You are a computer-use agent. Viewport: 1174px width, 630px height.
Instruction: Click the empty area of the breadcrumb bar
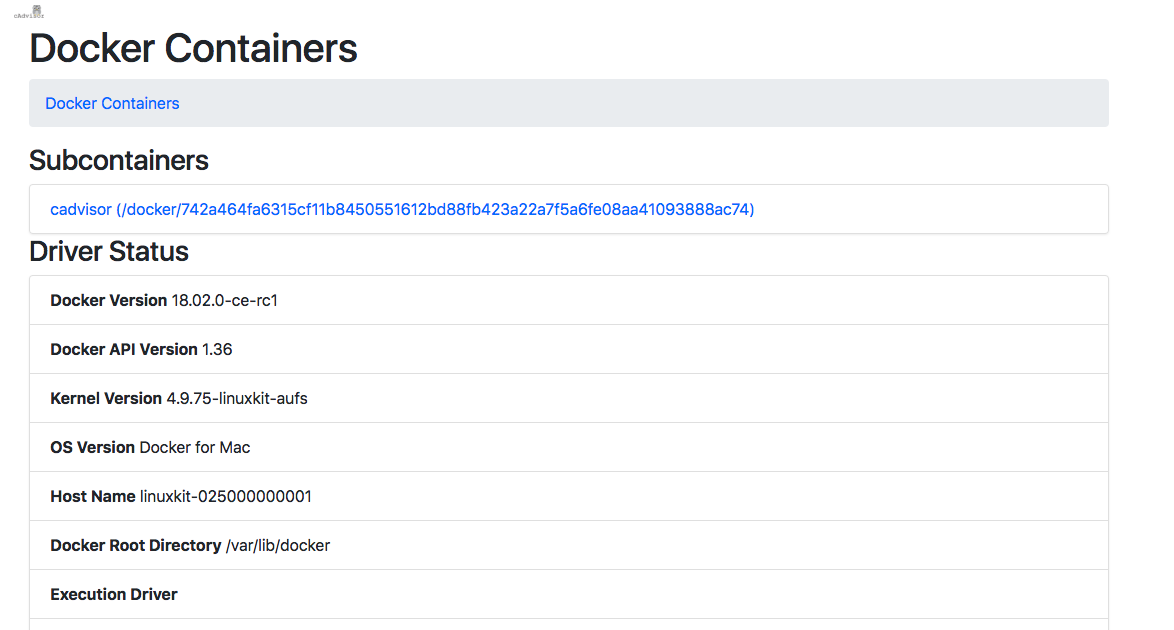640,103
